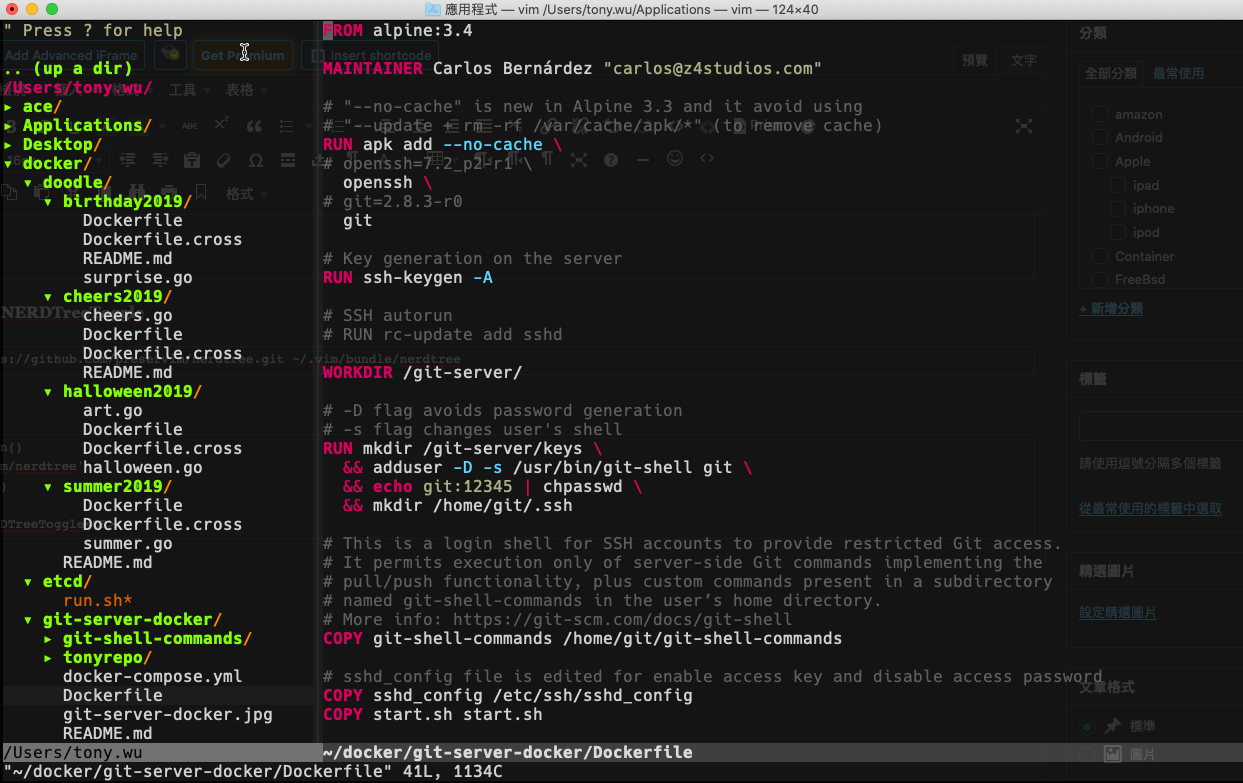Click the bulleted list icon in the WordPress toolbar
This screenshot has width=1243, height=783.
[x=288, y=126]
